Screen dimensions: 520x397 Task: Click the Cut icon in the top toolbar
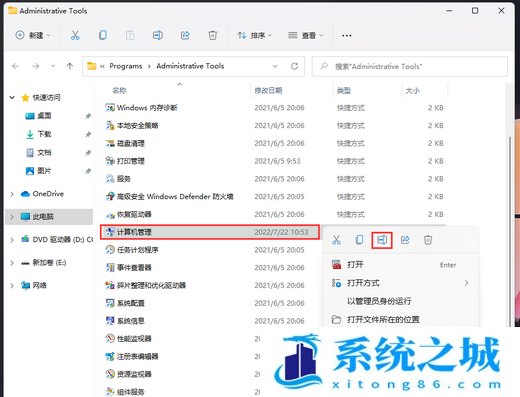point(75,35)
